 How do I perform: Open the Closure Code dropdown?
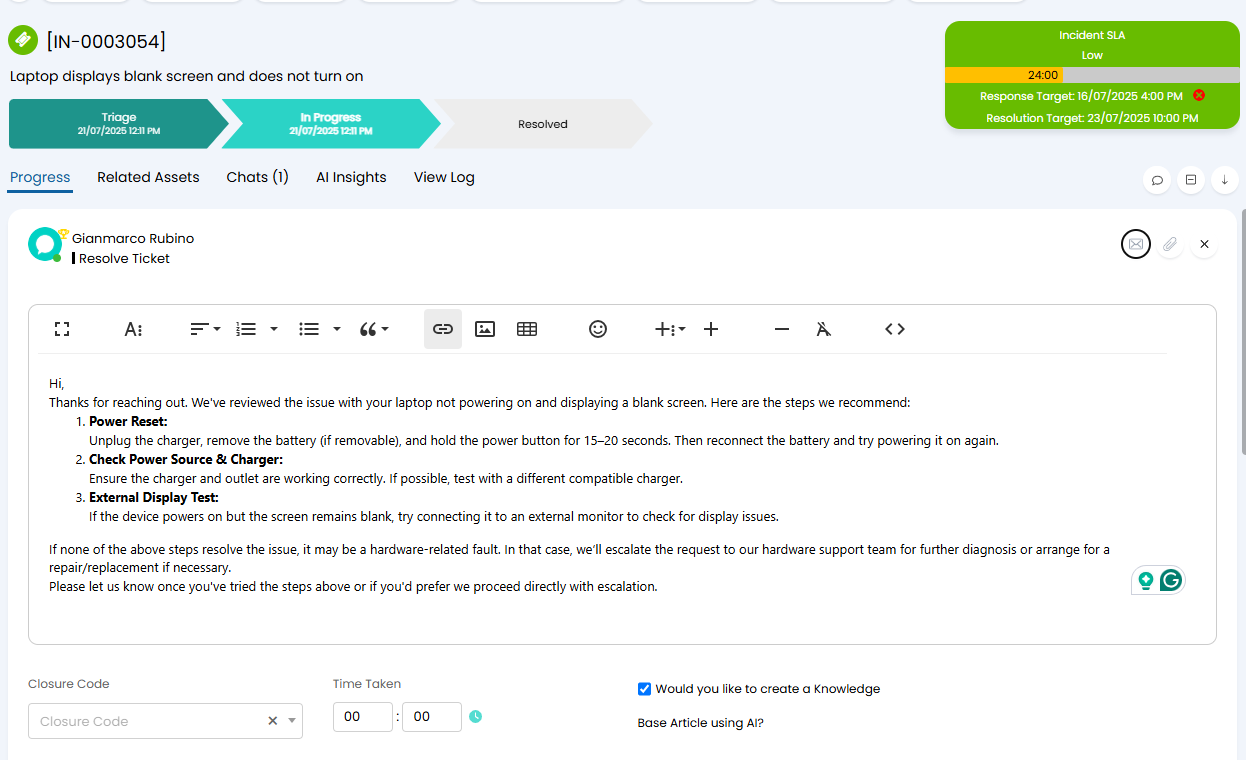165,721
